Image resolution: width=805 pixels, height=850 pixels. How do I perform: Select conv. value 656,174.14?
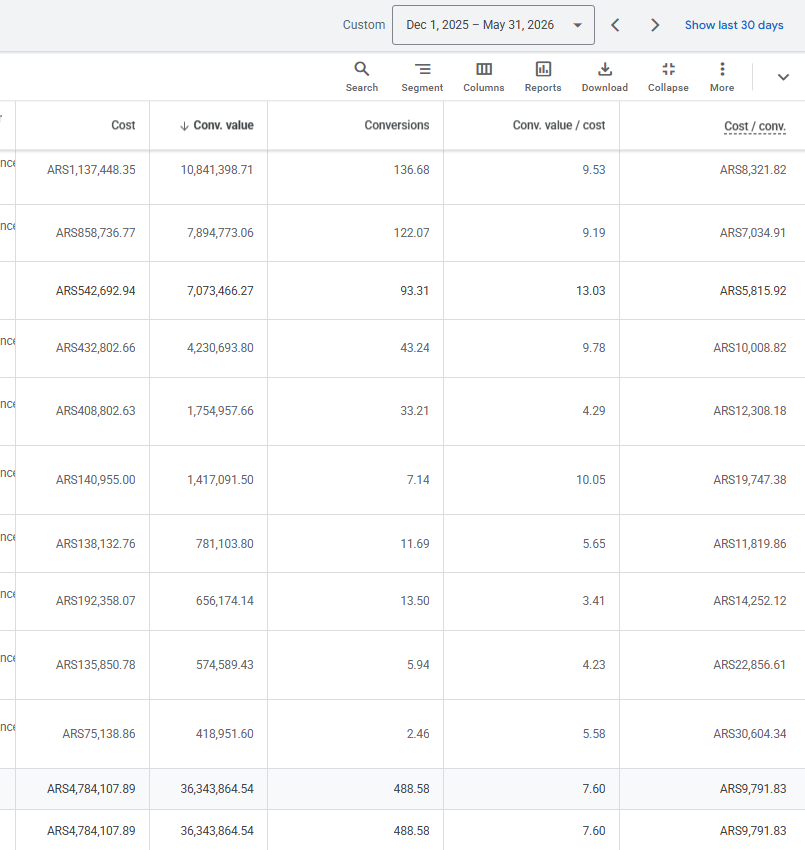click(224, 601)
